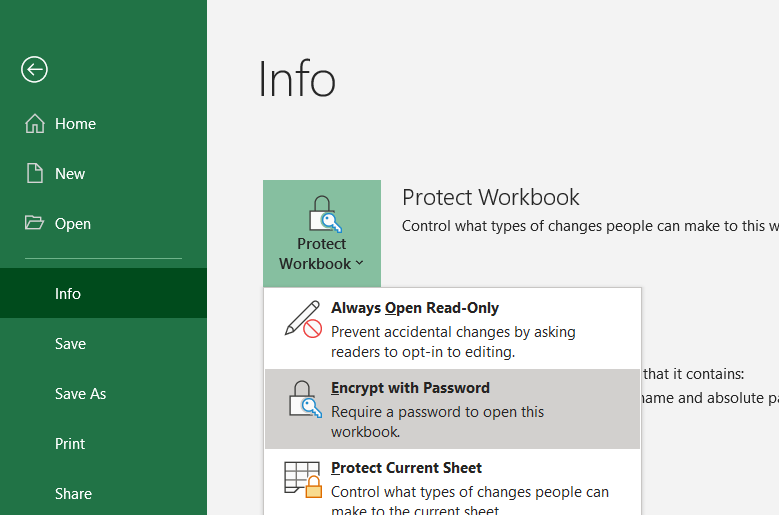Click the Open folder icon
Viewport: 779px width, 515px height.
point(34,222)
